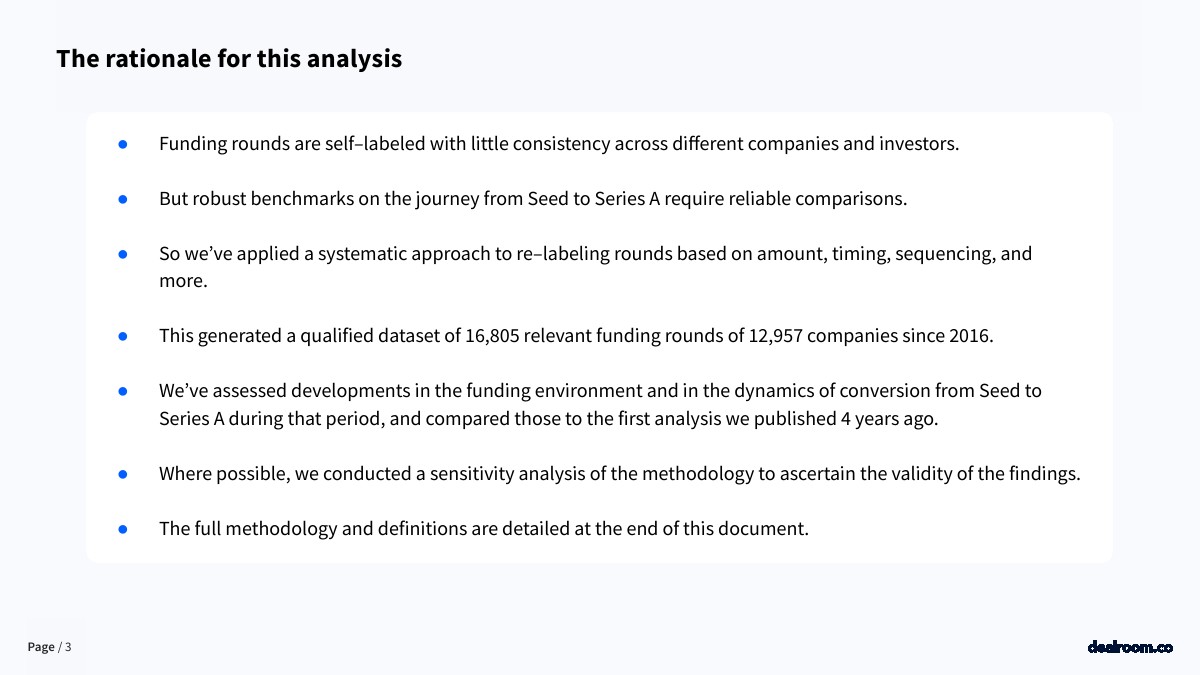Click the bullet beside "The full methodology"
The height and width of the screenshot is (675, 1200).
(x=123, y=529)
